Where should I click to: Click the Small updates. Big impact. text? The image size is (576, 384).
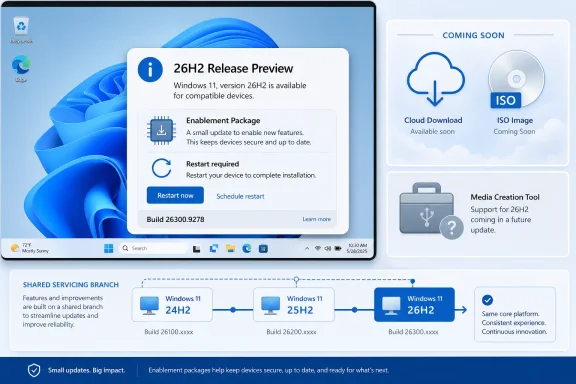pos(86,370)
